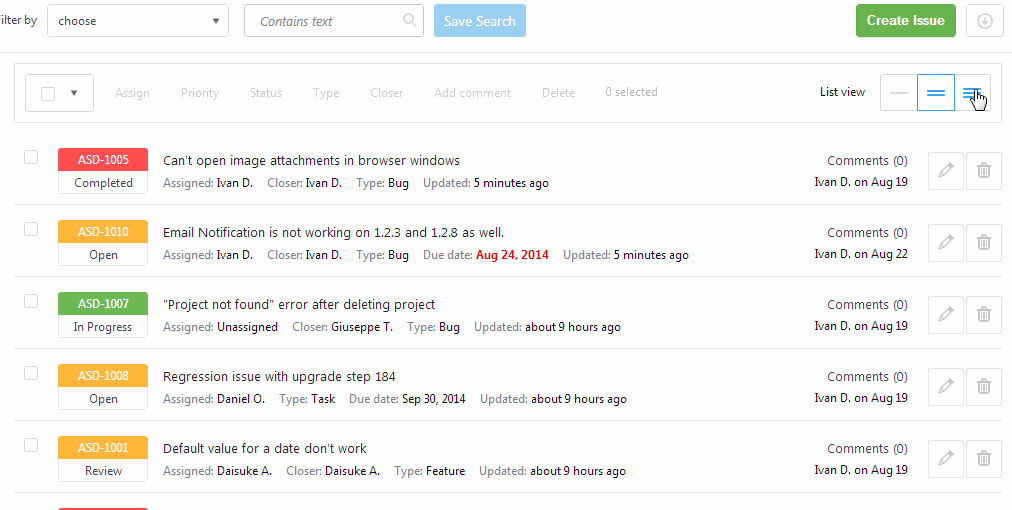The height and width of the screenshot is (510, 1012).
Task: Open issue Email Notification is not working
Action: click(333, 232)
